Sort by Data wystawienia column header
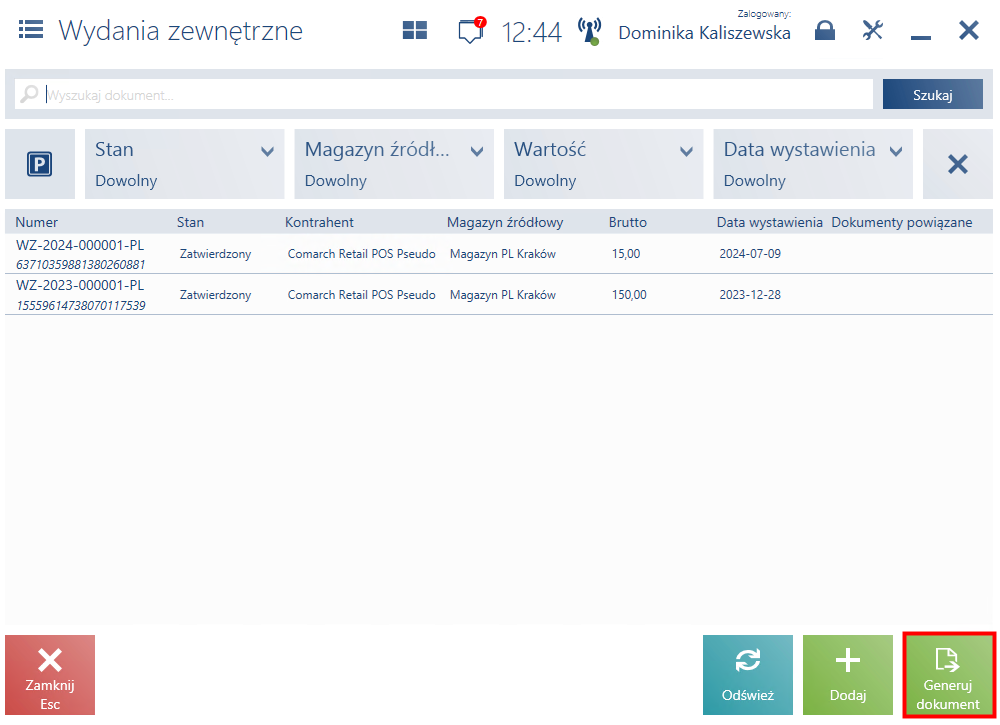Image resolution: width=1000 pixels, height=725 pixels. [769, 222]
